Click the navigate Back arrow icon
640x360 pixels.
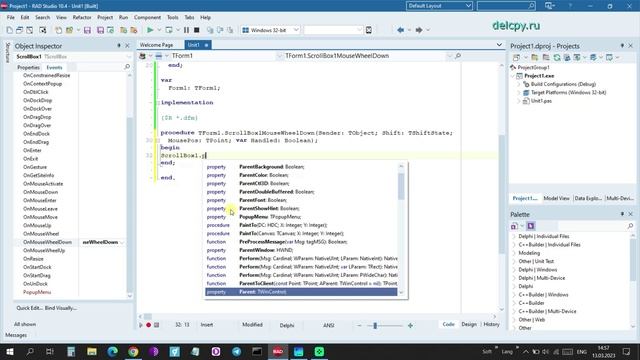(x=400, y=30)
